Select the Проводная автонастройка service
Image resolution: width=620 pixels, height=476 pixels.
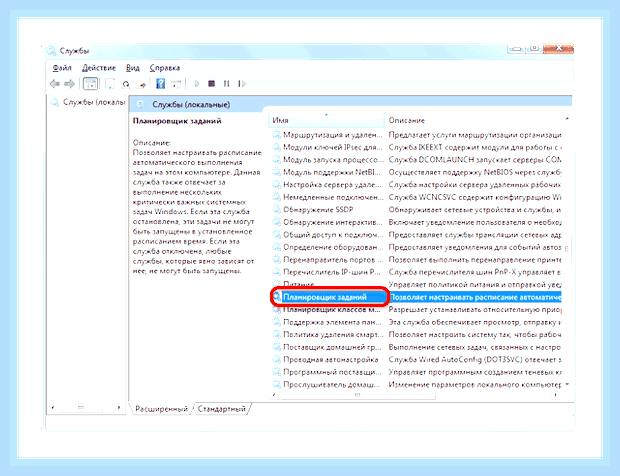click(x=331, y=359)
